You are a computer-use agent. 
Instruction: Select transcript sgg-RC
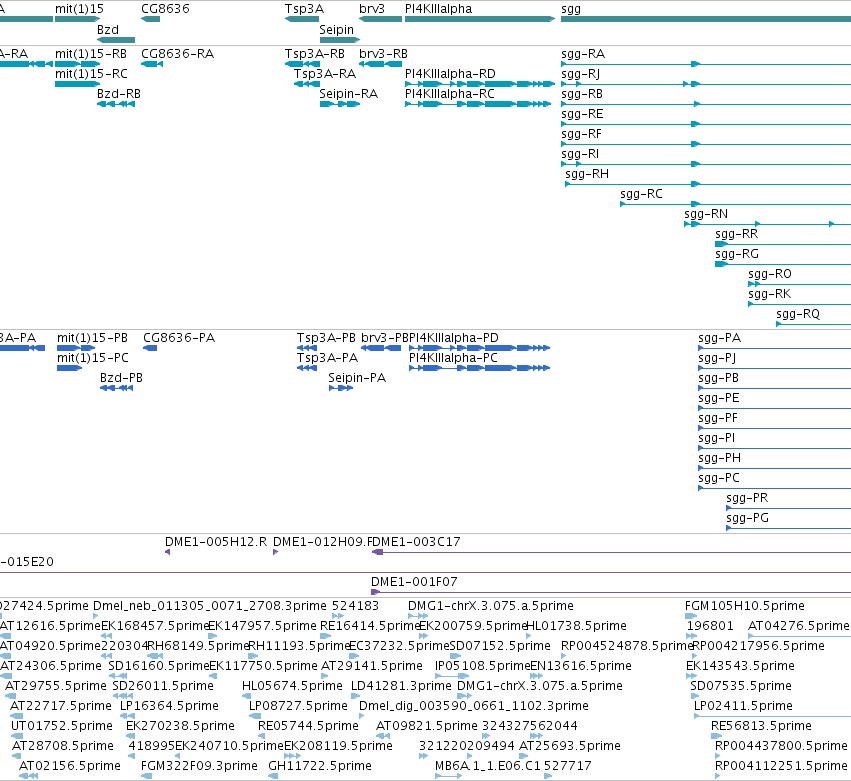click(x=735, y=204)
